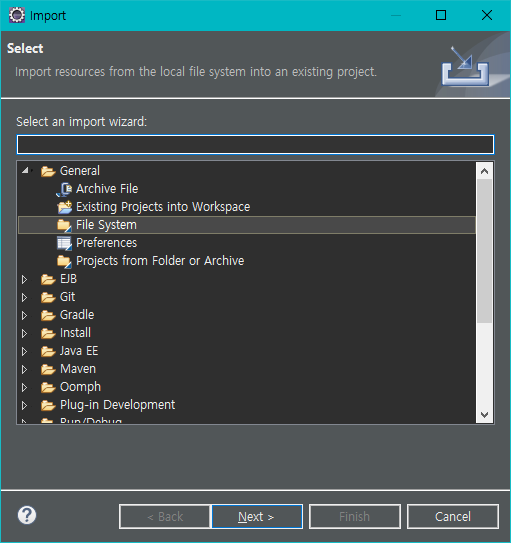Click the Git folder icon
The image size is (511, 543).
48,297
